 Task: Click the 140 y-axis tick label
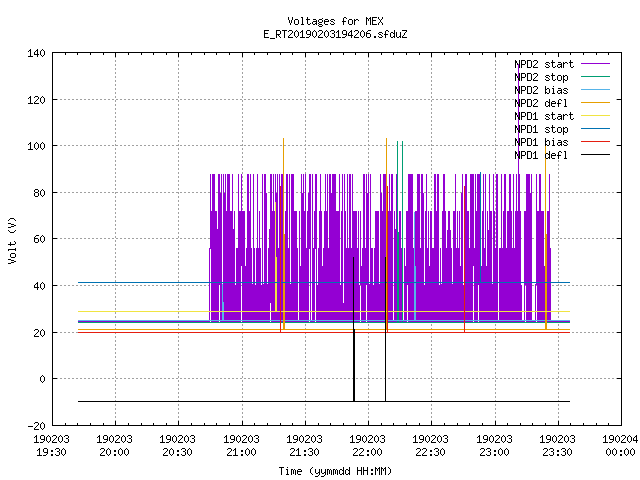click(x=36, y=53)
